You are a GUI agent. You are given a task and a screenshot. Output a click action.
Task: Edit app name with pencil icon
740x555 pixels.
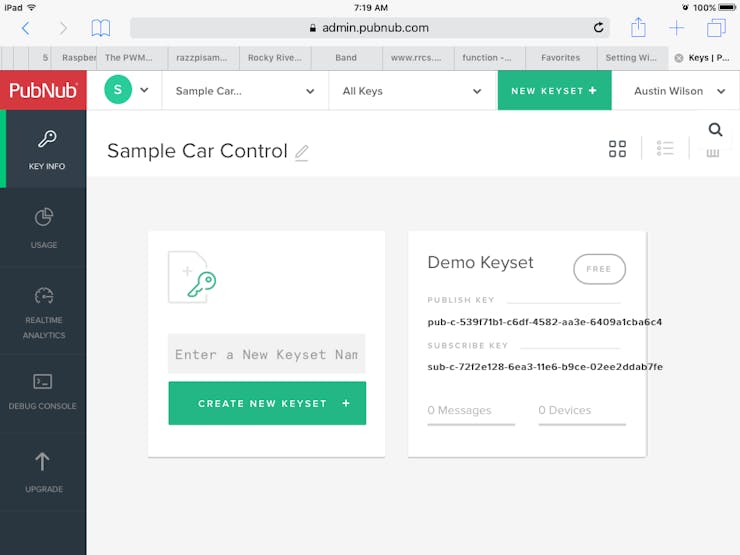pyautogui.click(x=302, y=153)
